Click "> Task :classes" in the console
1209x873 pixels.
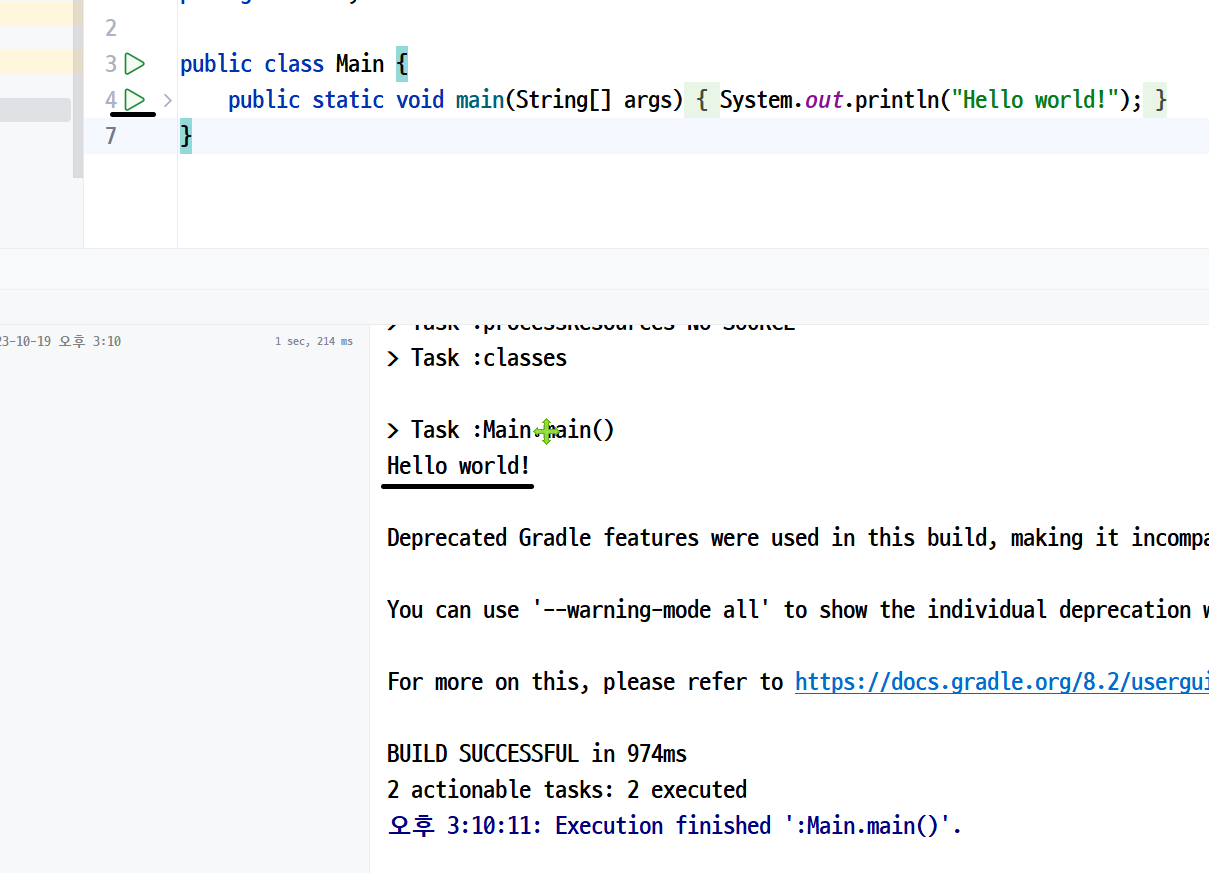(x=477, y=358)
